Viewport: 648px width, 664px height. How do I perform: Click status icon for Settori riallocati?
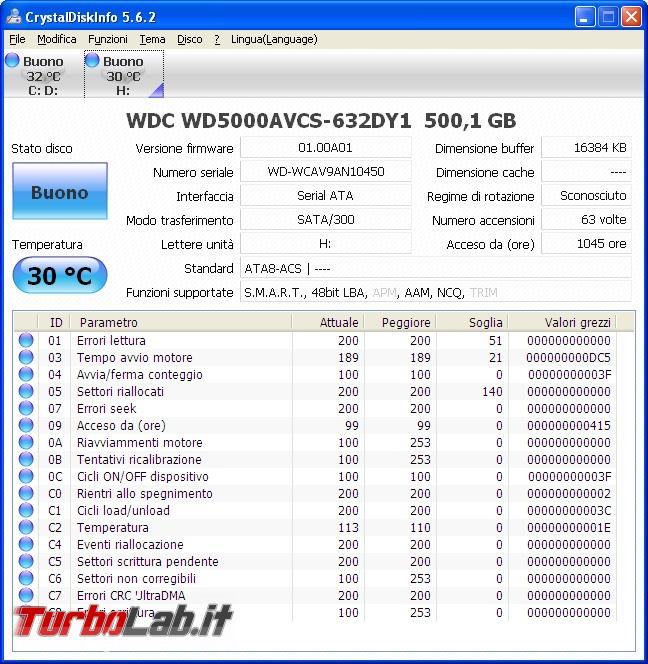(x=26, y=391)
